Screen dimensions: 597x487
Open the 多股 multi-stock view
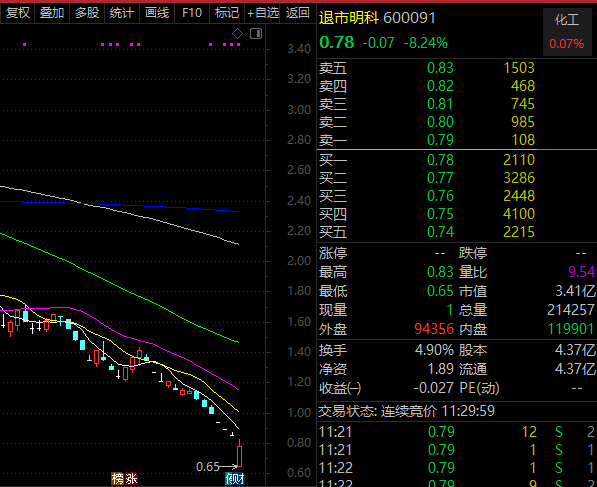pos(87,13)
